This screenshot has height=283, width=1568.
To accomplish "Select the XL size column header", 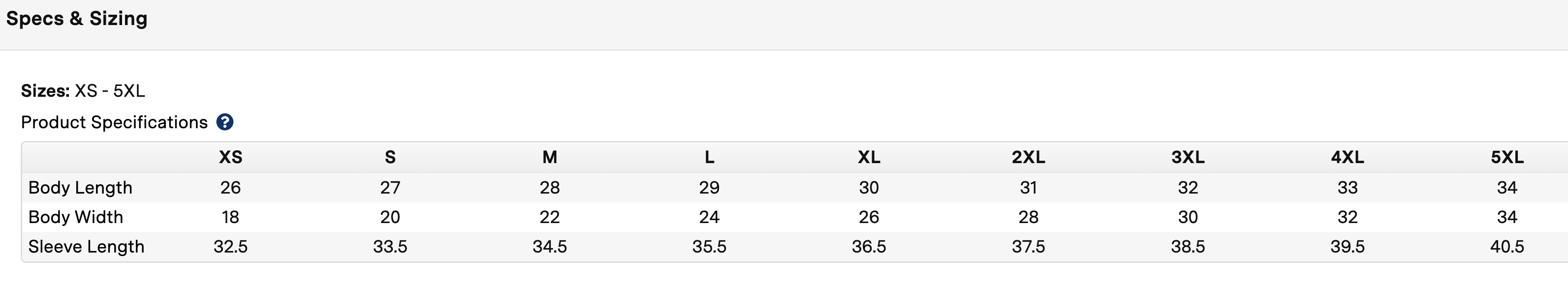I will point(869,157).
